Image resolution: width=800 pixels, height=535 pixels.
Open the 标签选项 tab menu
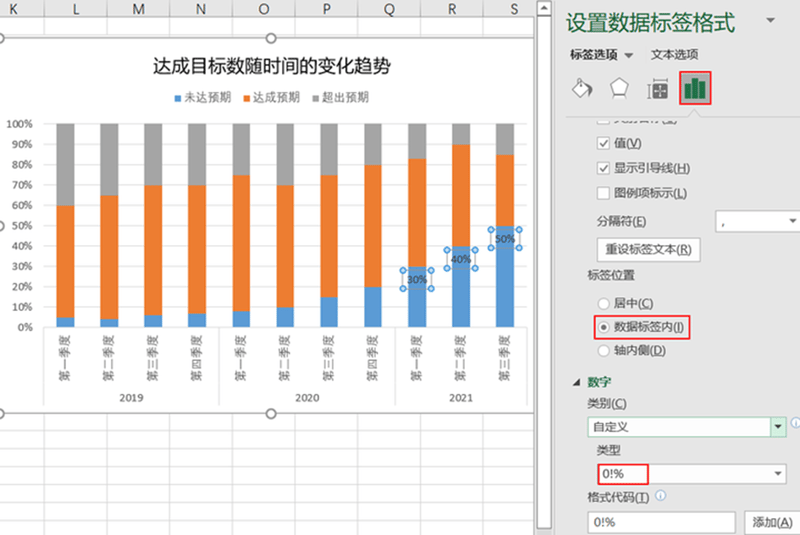click(601, 55)
